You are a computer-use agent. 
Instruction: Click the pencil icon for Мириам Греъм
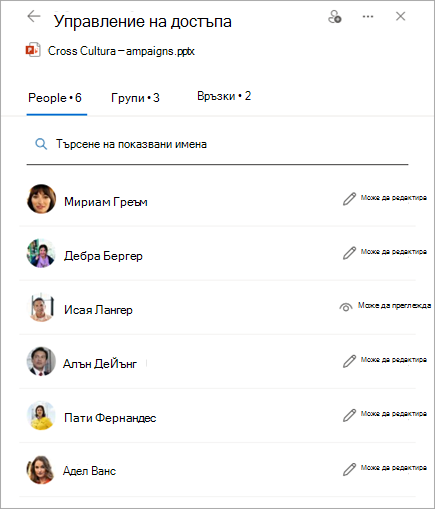tap(349, 199)
